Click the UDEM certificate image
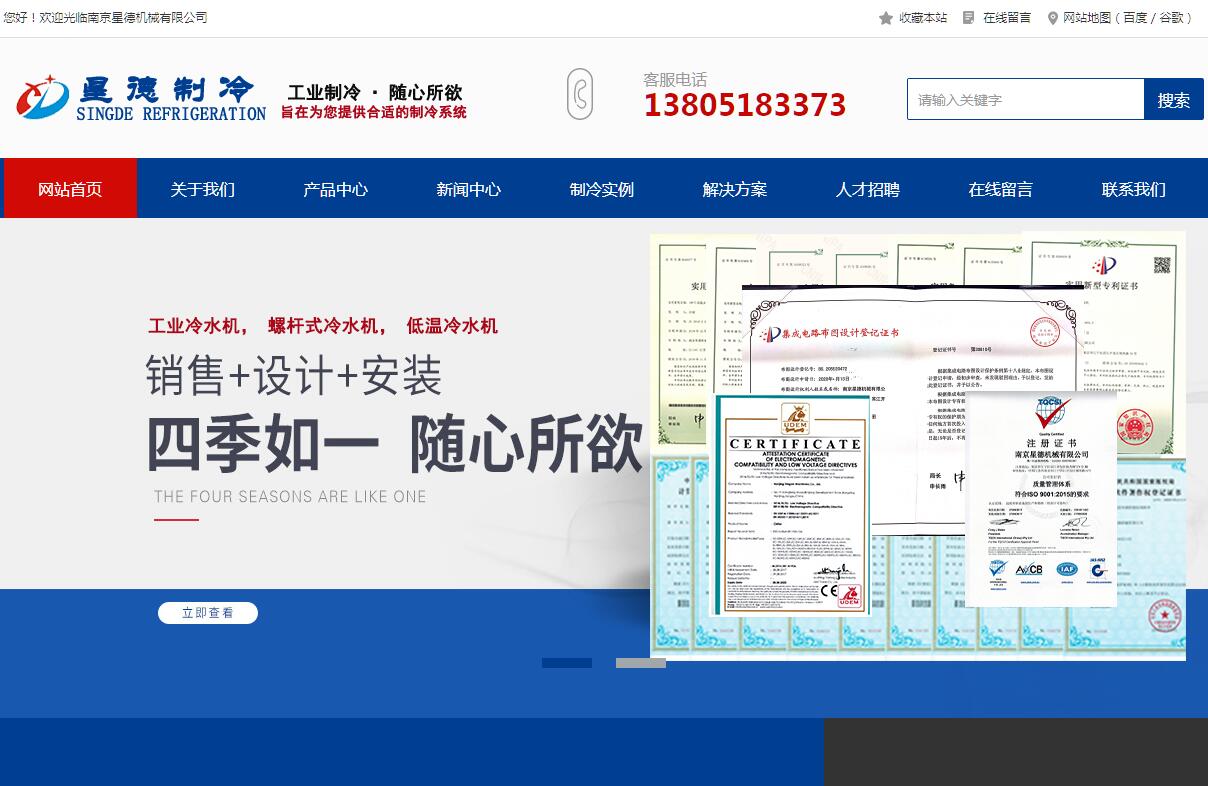Image resolution: width=1208 pixels, height=786 pixels. point(793,505)
